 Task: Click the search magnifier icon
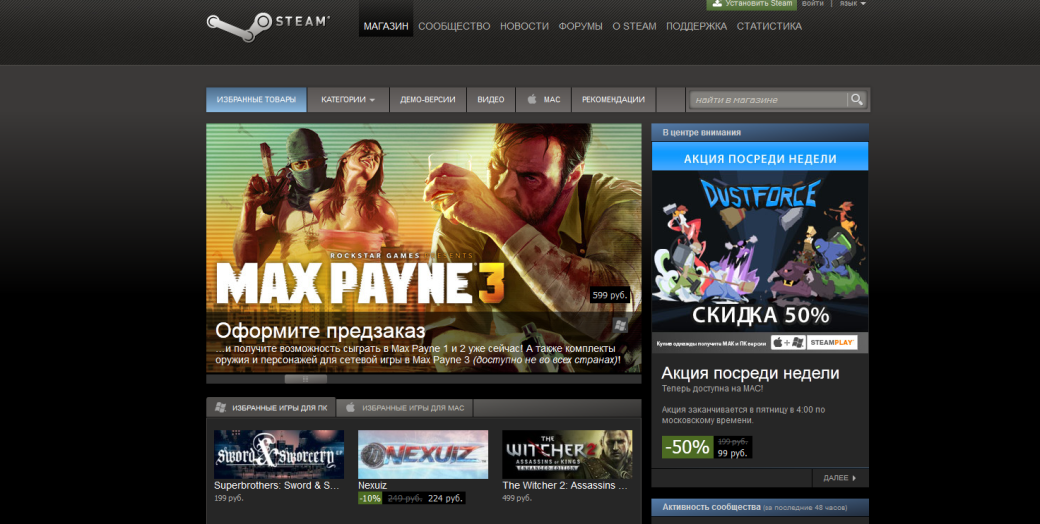(x=857, y=99)
